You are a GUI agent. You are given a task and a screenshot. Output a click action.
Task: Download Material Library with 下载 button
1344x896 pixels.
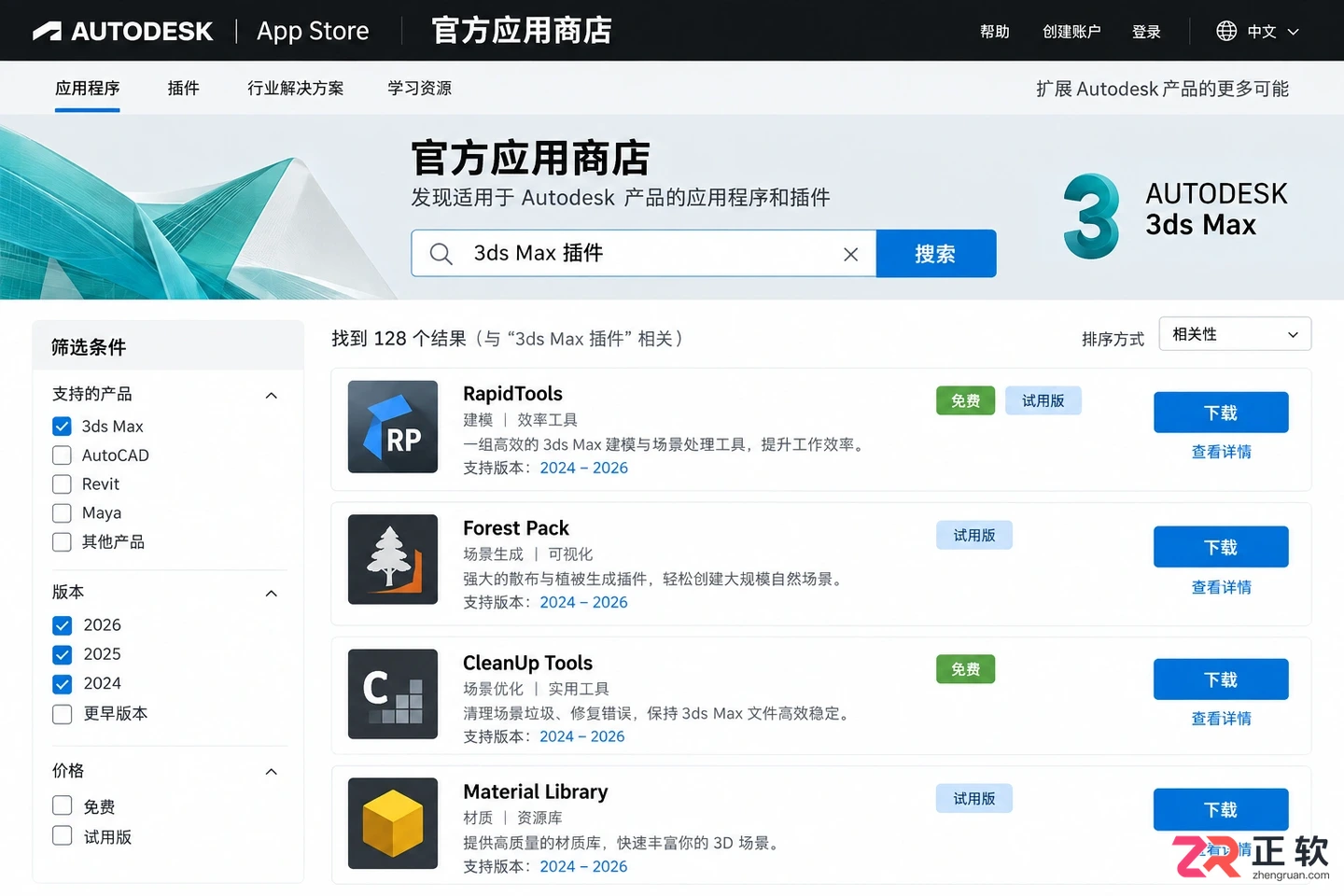1221,809
